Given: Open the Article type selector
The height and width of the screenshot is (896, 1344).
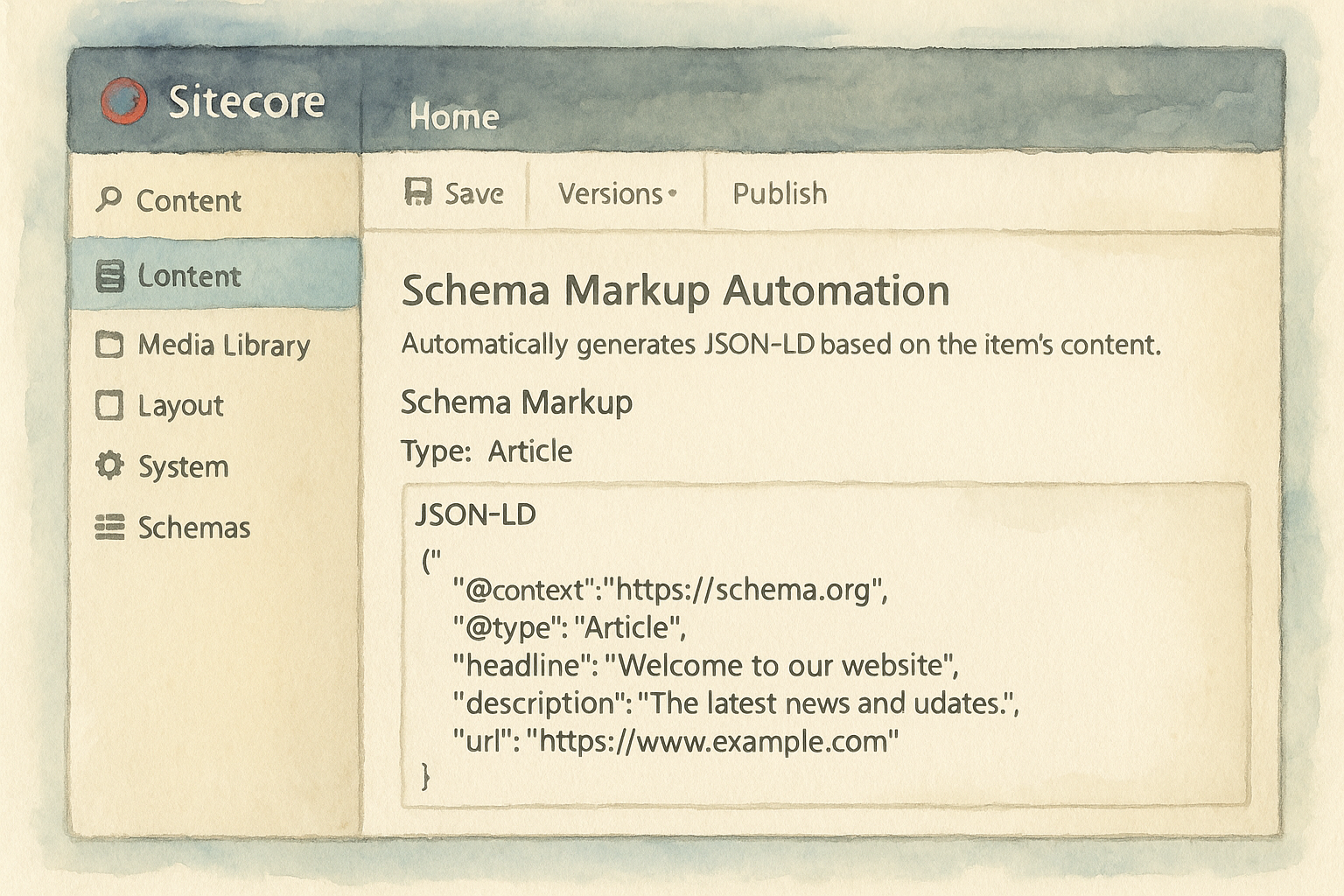Looking at the screenshot, I should 529,451.
